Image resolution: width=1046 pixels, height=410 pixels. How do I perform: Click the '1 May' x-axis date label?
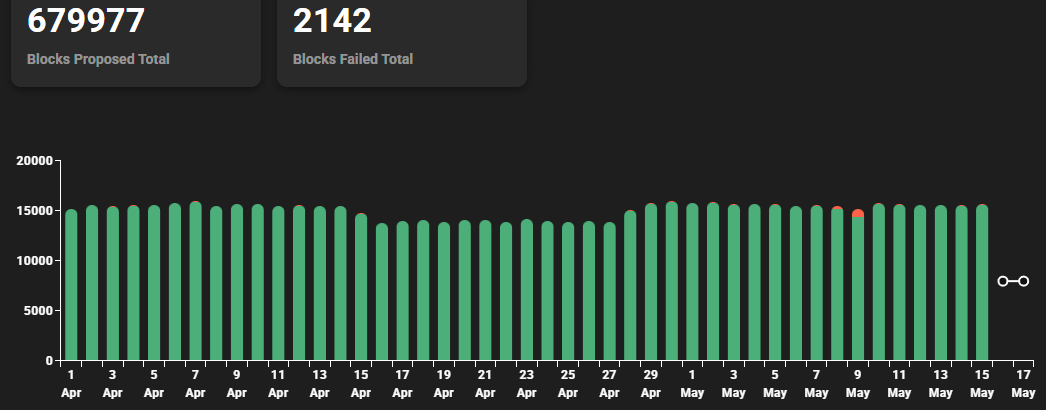tap(692, 384)
